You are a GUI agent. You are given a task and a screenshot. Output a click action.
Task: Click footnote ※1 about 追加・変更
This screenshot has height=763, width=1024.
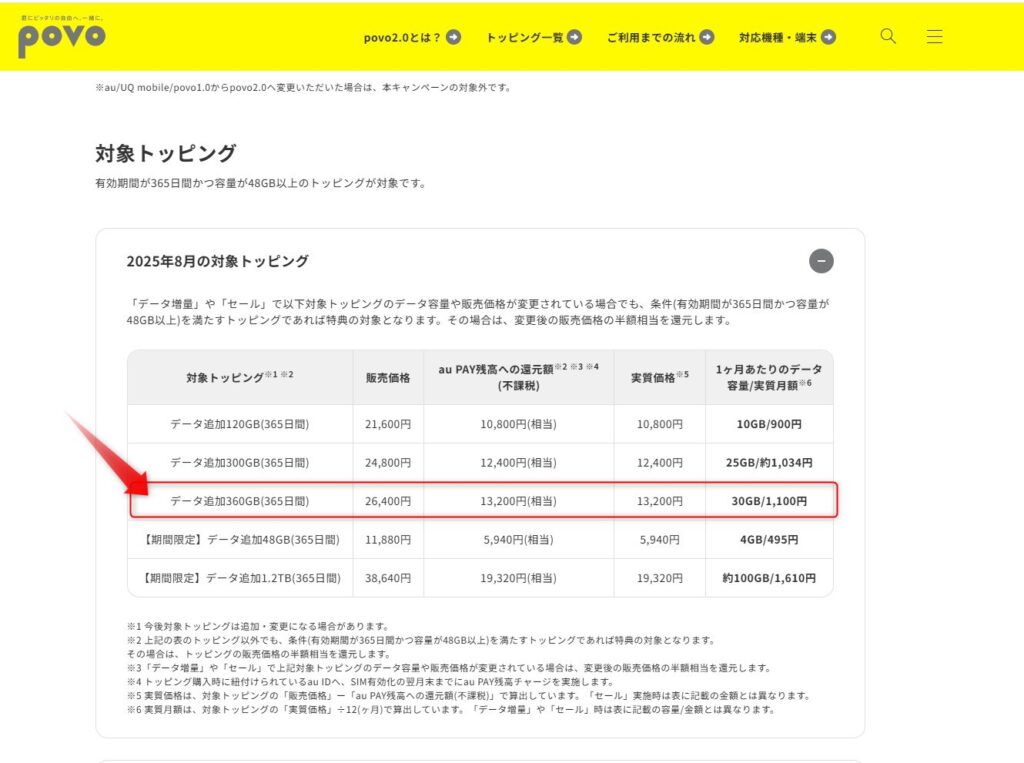pyautogui.click(x=259, y=626)
